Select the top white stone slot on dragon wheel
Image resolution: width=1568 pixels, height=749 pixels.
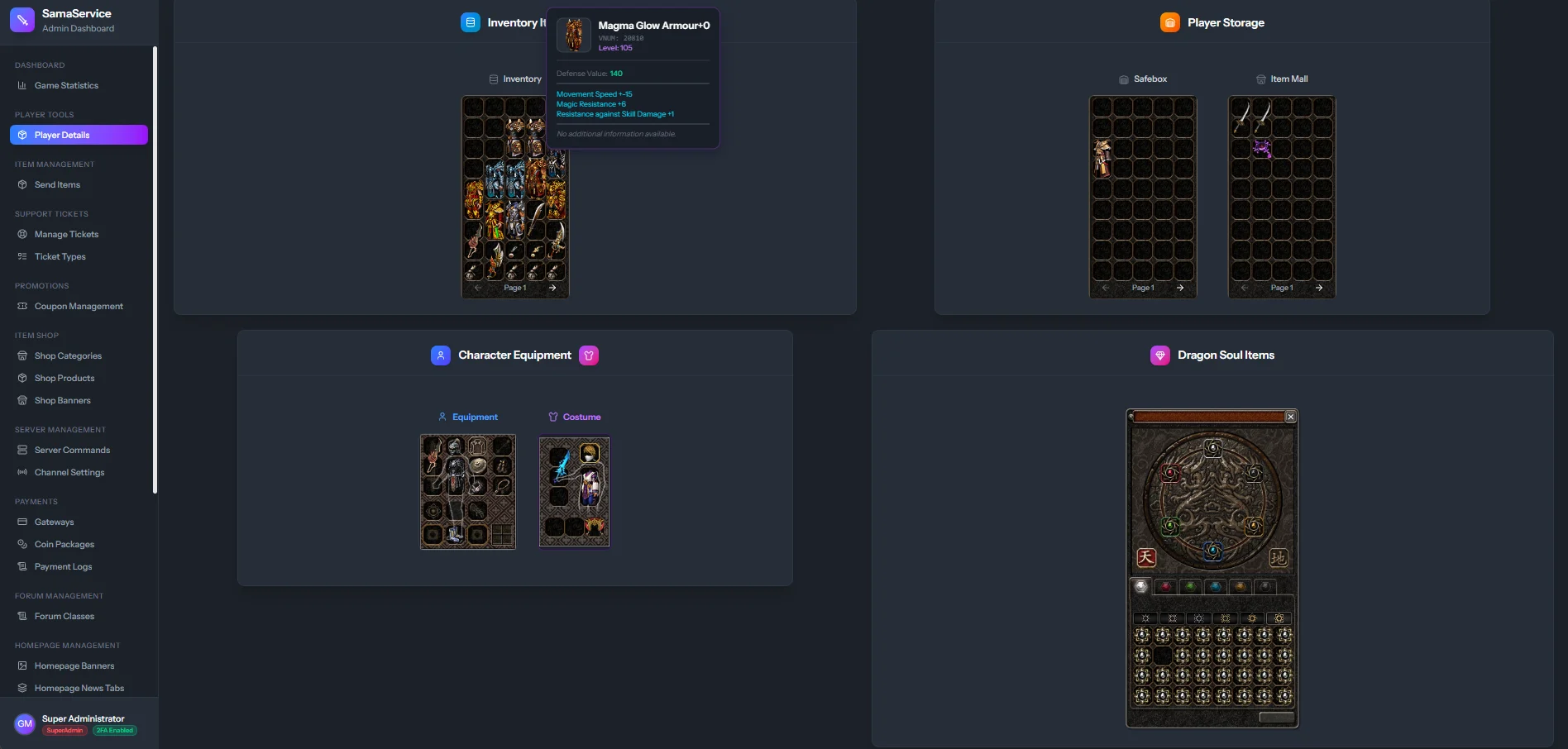(1212, 448)
